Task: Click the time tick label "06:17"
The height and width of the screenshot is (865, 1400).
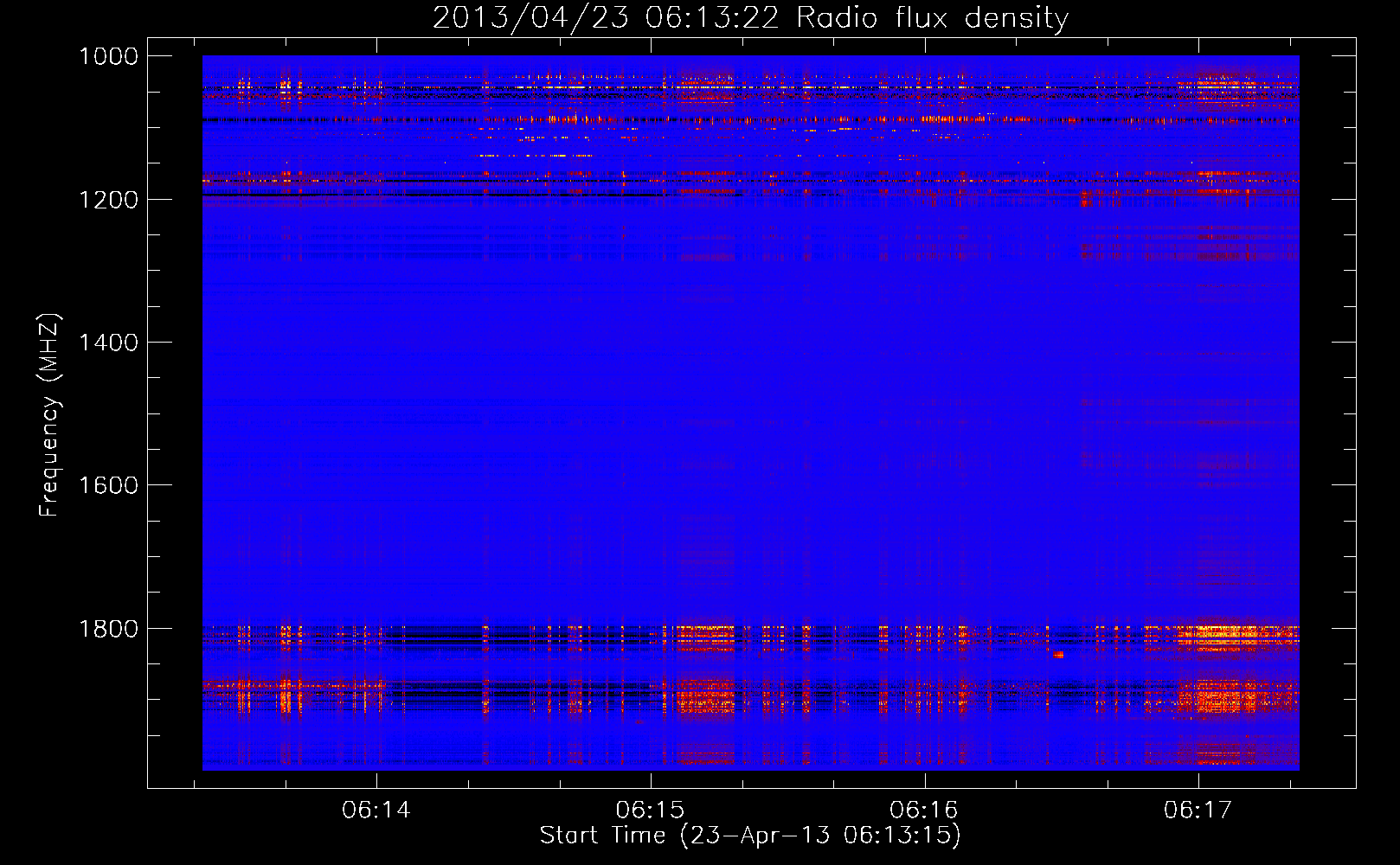Action: [1198, 811]
